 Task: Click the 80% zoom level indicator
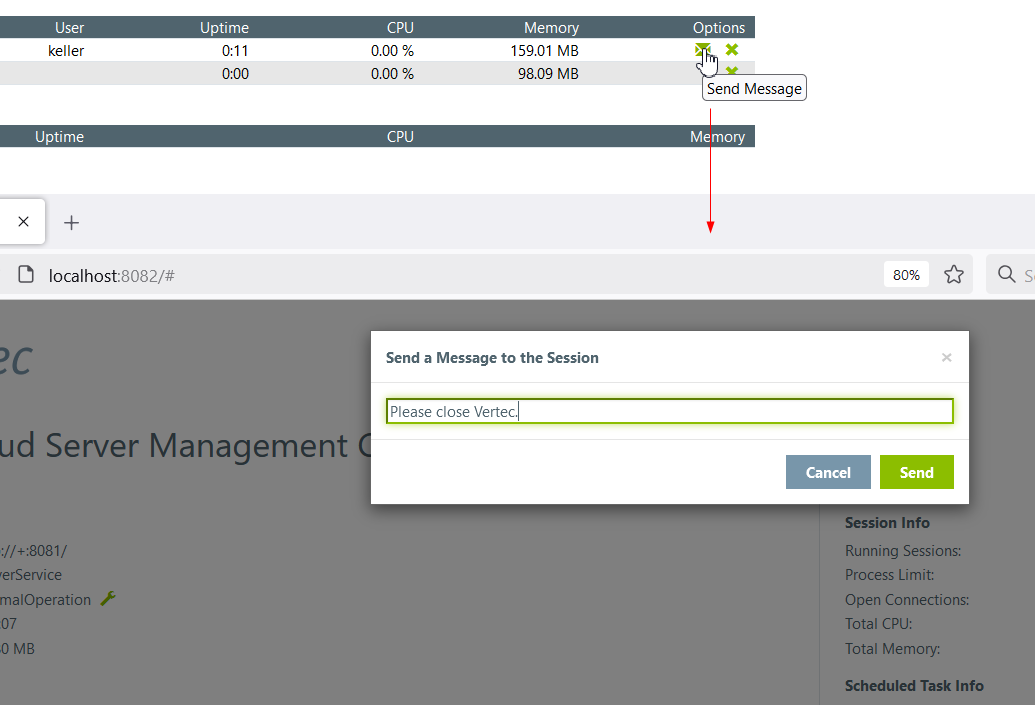pyautogui.click(x=906, y=275)
